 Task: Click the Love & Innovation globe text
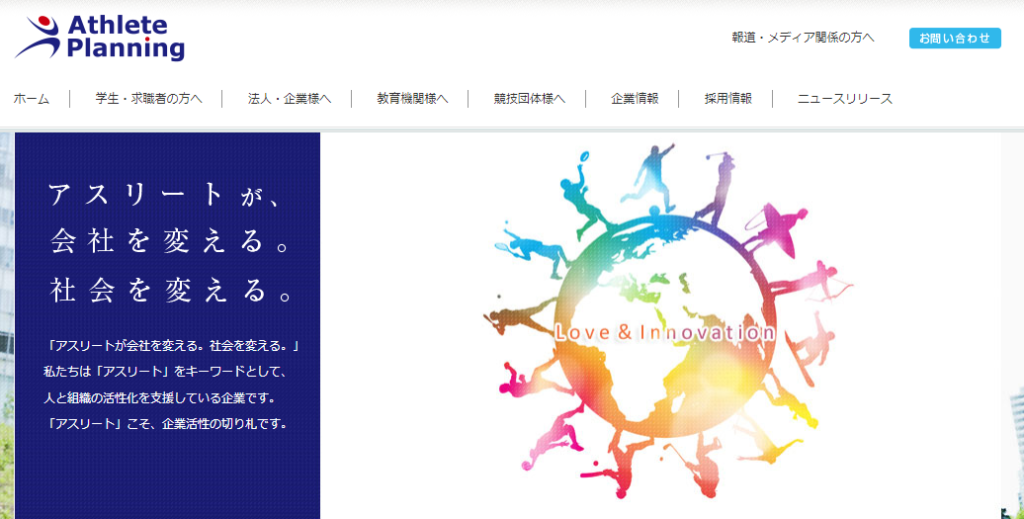tap(665, 333)
